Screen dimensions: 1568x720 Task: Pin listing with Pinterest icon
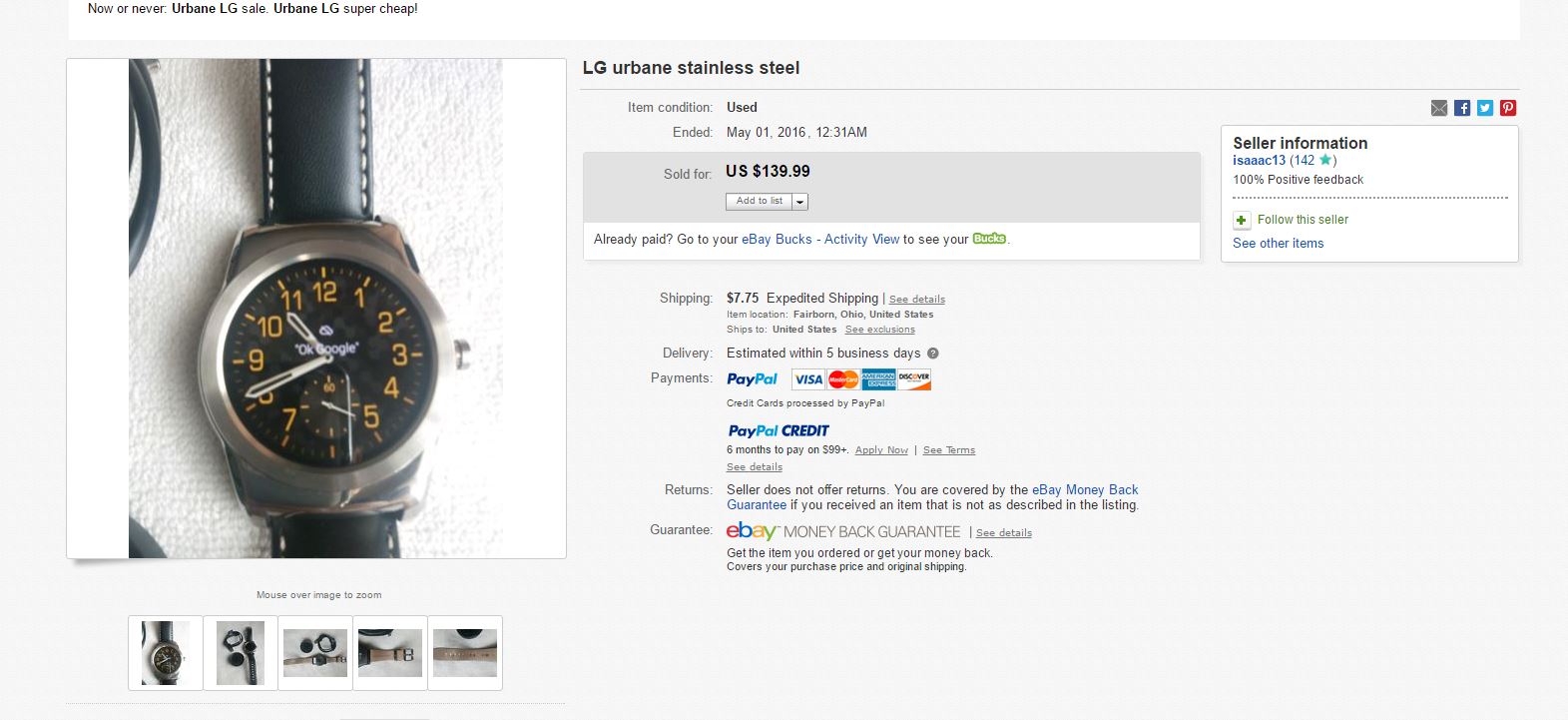[x=1508, y=108]
